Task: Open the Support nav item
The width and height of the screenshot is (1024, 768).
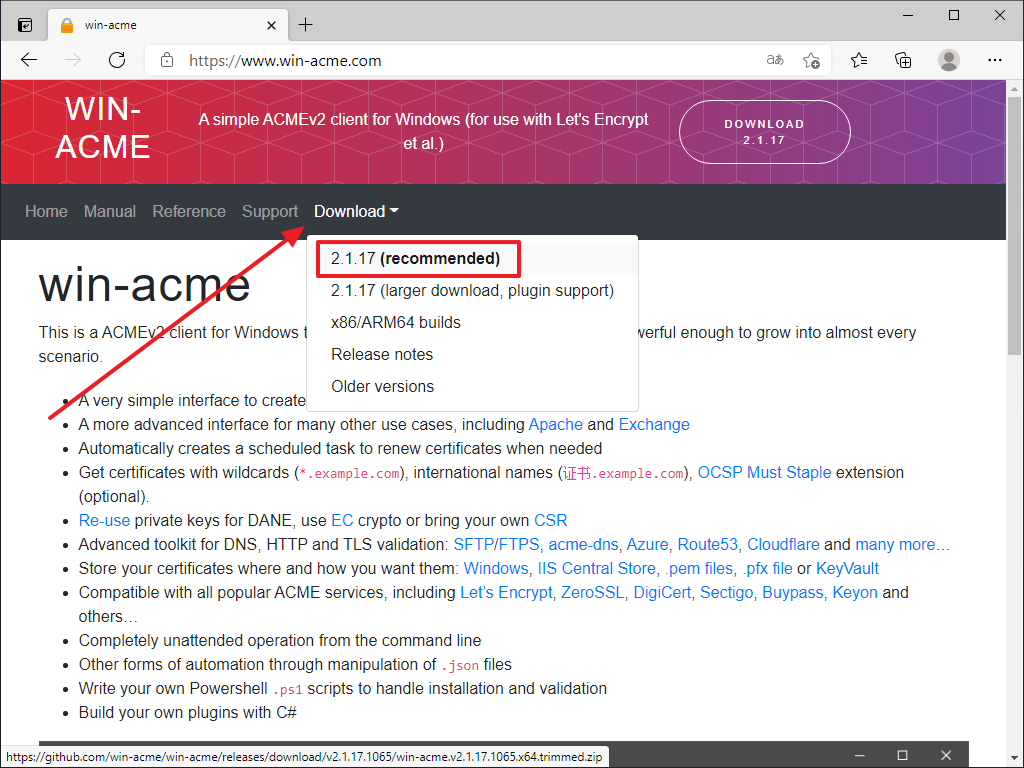Action: point(270,212)
